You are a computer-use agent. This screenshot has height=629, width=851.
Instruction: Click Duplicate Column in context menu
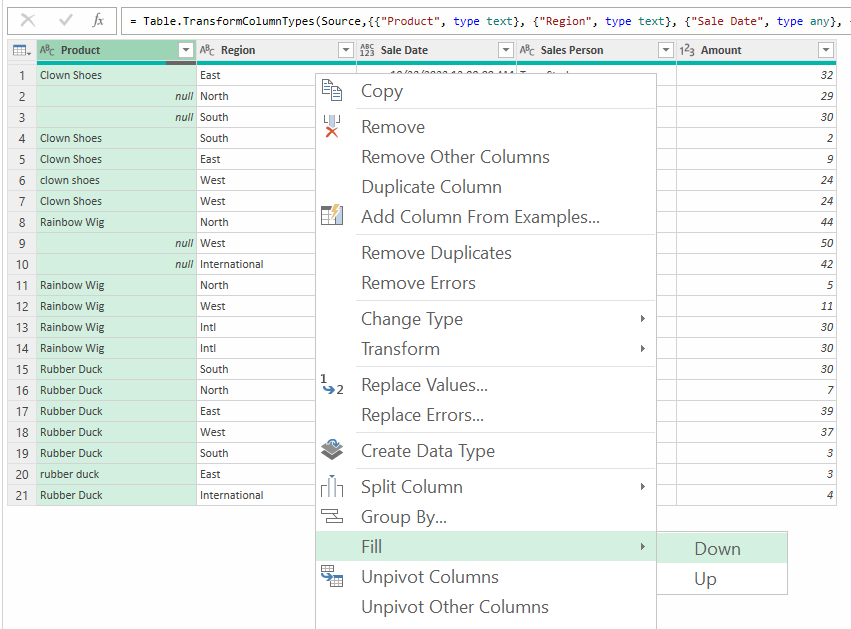coord(431,187)
